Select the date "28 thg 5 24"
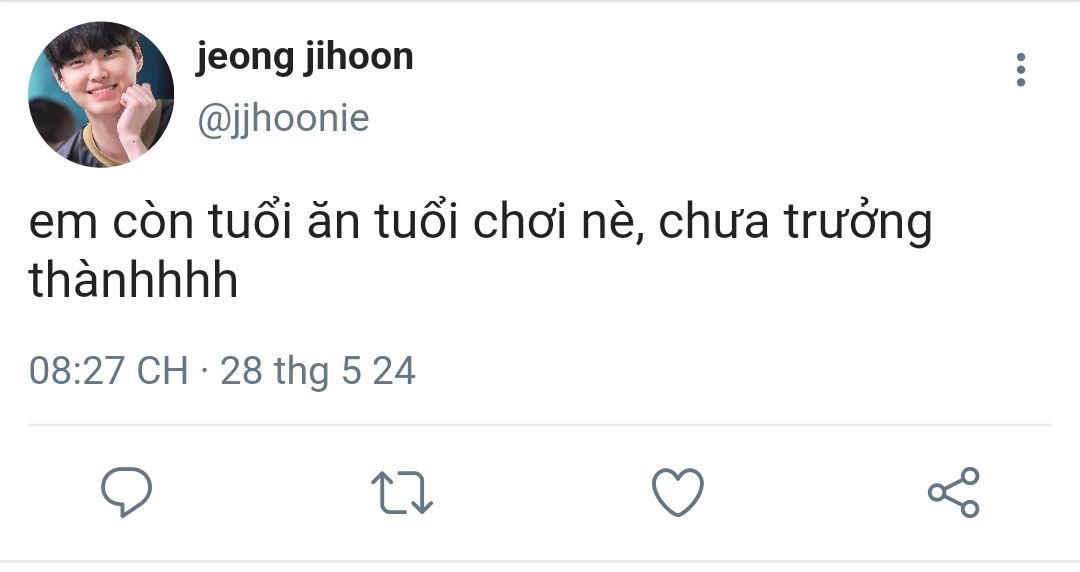 click(x=317, y=371)
